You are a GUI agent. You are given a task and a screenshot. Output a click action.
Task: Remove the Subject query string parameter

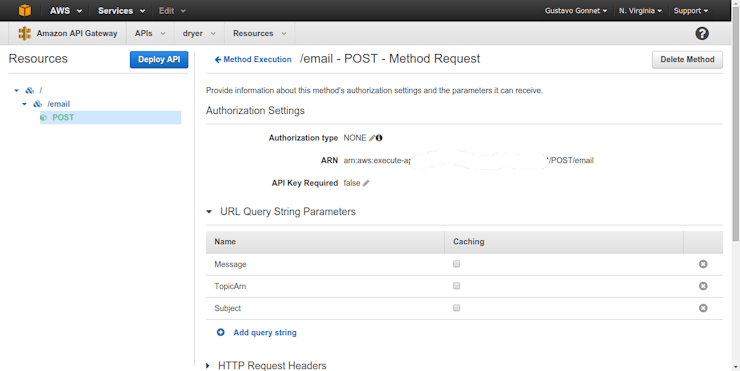pos(703,308)
